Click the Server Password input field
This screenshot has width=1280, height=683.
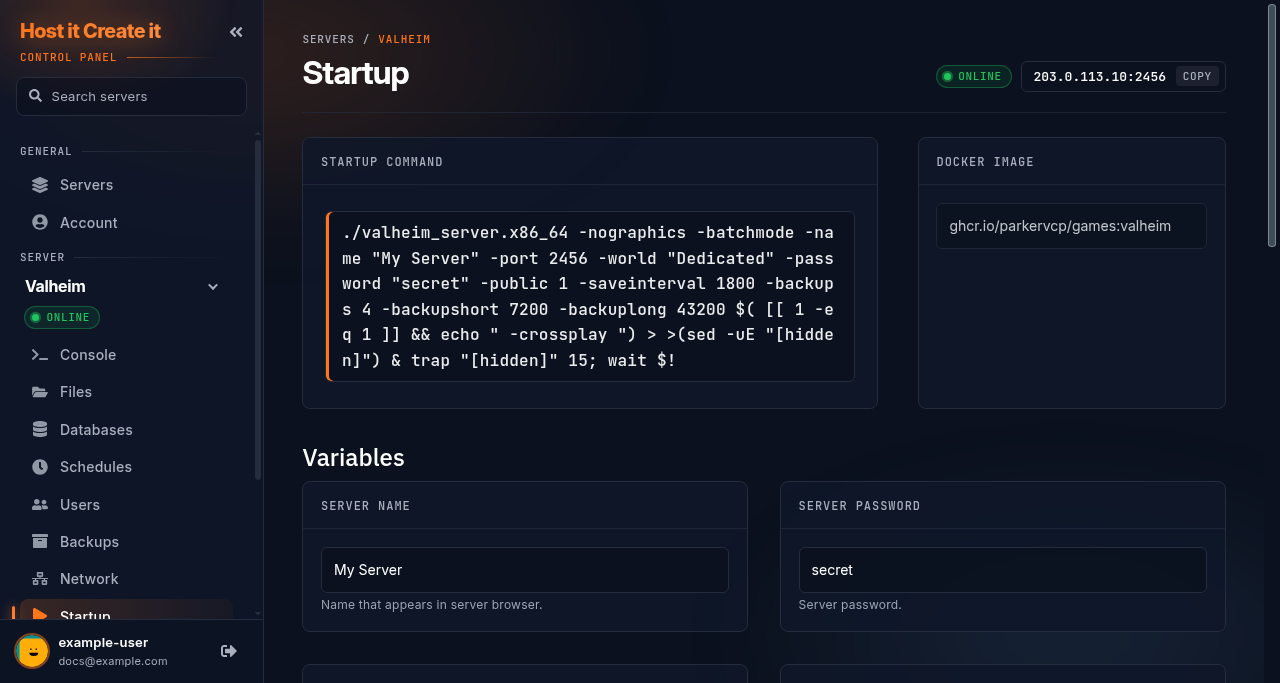(x=1002, y=570)
